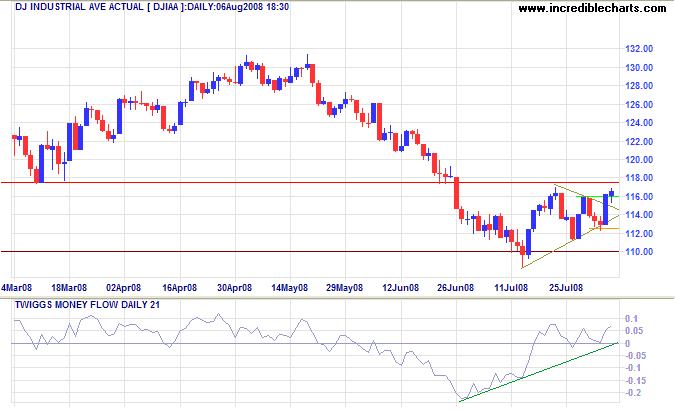Screen dimensions: 675x410
Task: Select the -0.05 money flow axis value
Action: click(x=635, y=356)
